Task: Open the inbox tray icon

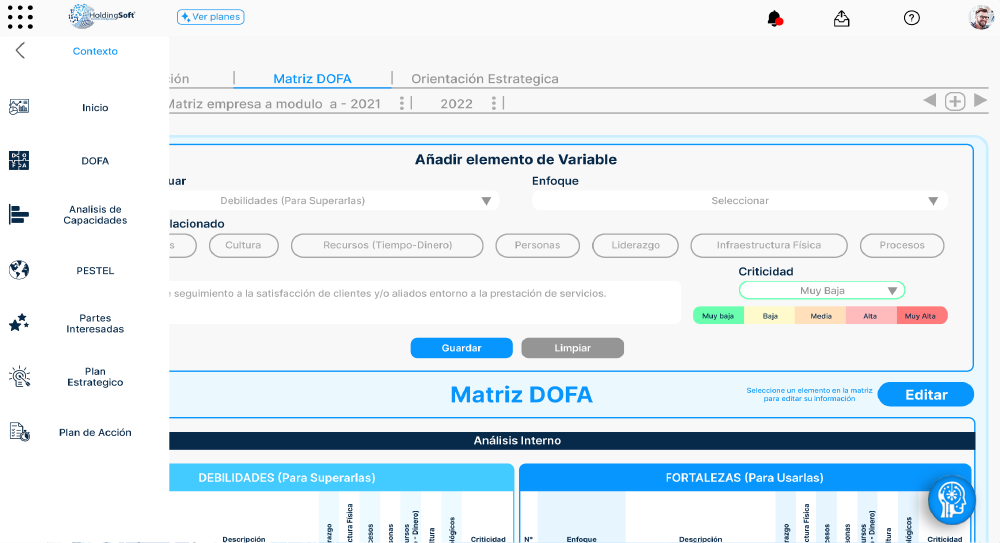Action: tap(842, 19)
